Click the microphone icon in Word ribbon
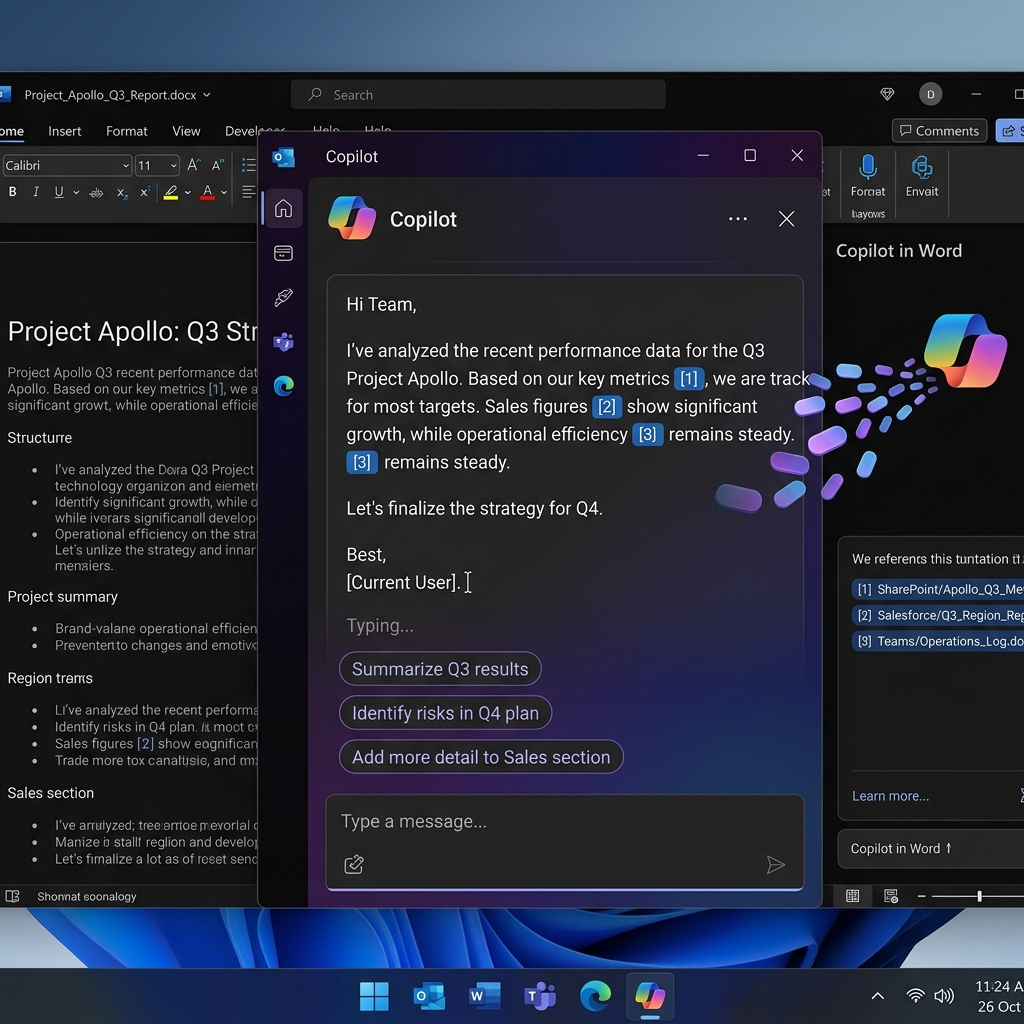Screen dimensions: 1024x1024 [x=867, y=167]
